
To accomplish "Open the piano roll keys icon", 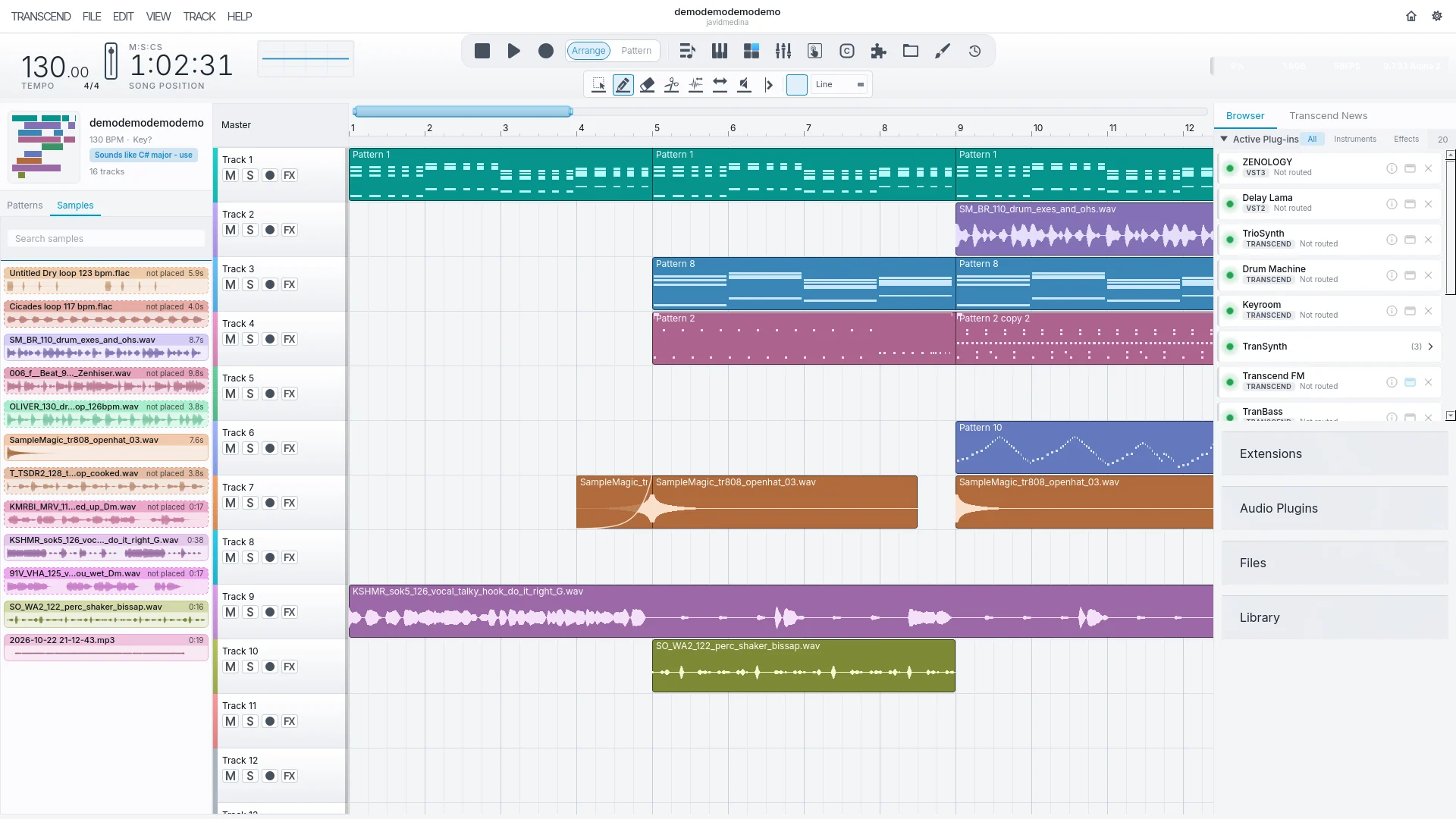I will coord(720,51).
